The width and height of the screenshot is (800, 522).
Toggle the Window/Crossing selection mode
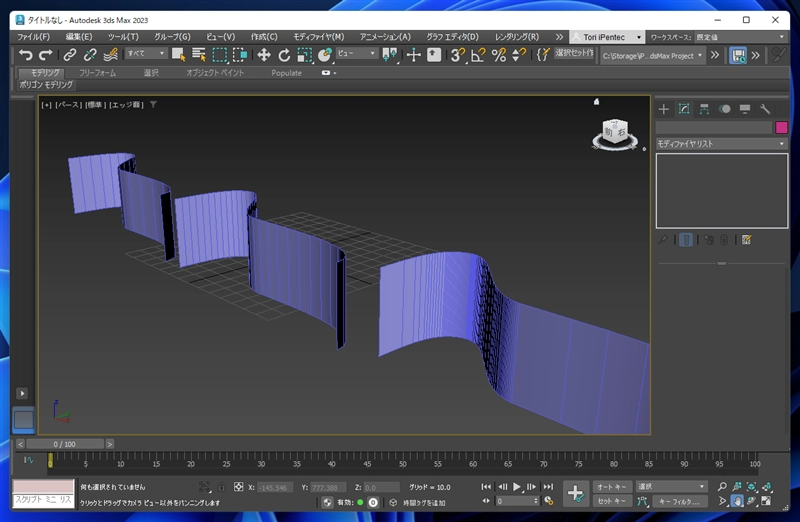240,55
